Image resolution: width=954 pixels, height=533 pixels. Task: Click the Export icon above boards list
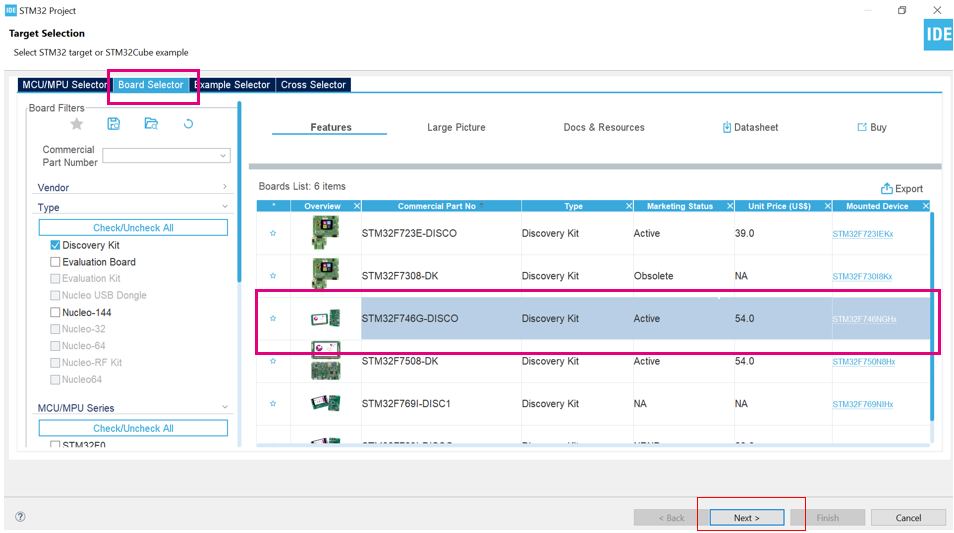coord(886,189)
